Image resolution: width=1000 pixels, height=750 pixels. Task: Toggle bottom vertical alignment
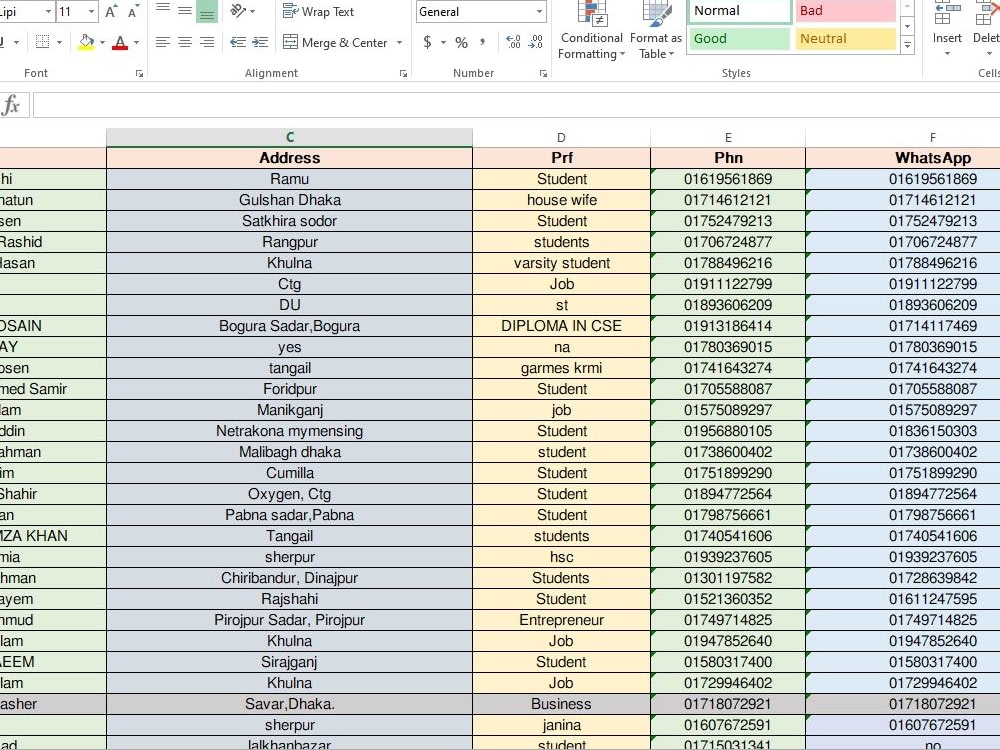tap(207, 11)
